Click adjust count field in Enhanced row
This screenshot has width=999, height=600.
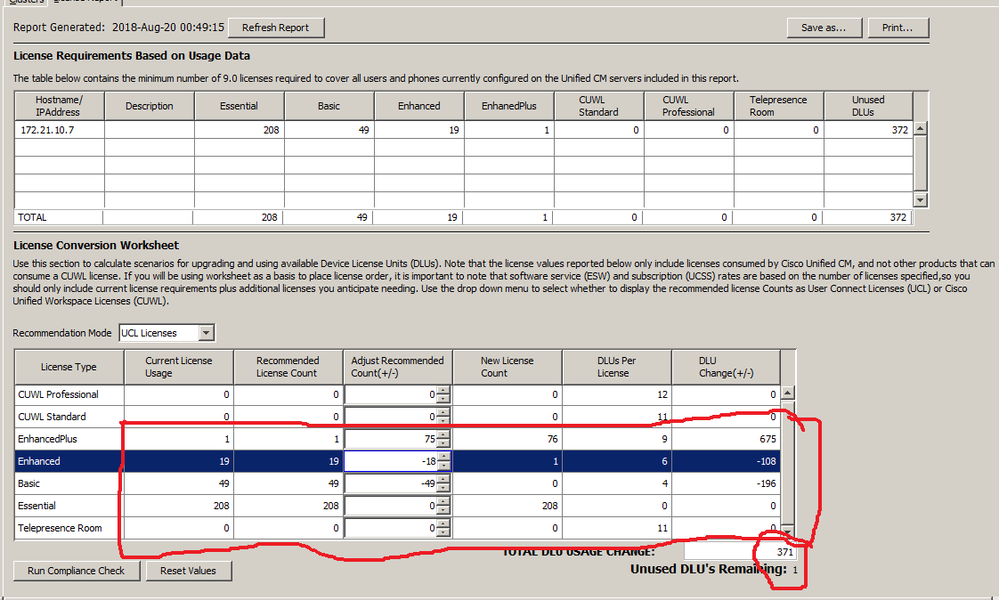pos(391,461)
